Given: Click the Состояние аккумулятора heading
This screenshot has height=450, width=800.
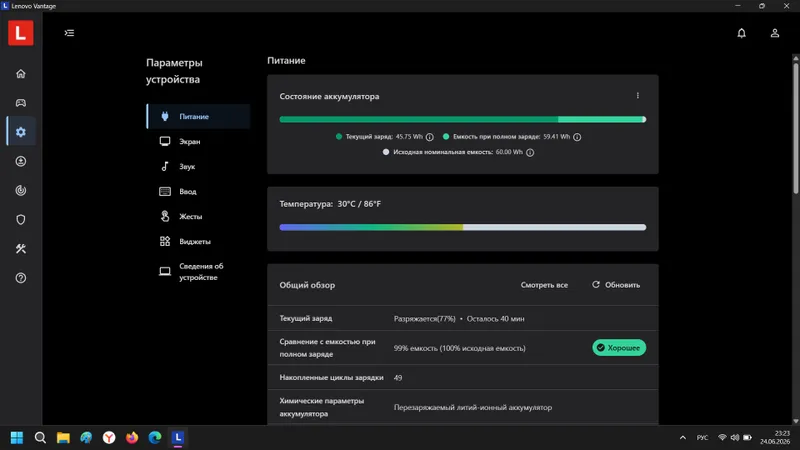Looking at the screenshot, I should click(x=329, y=96).
